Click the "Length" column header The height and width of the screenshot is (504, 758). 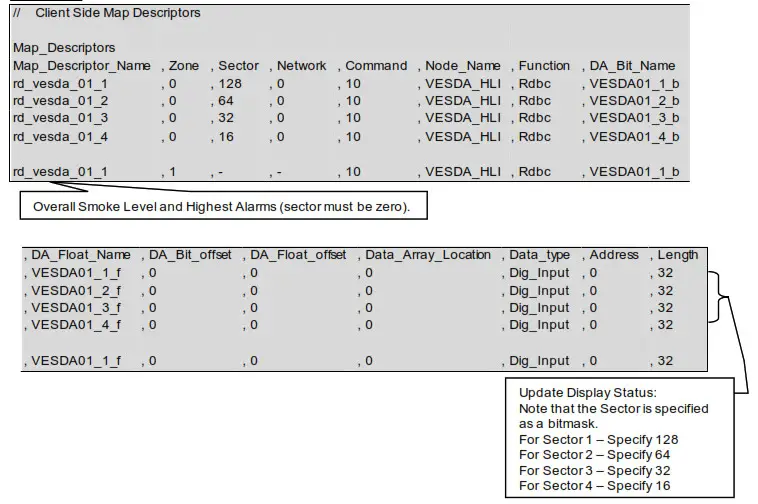point(678,255)
